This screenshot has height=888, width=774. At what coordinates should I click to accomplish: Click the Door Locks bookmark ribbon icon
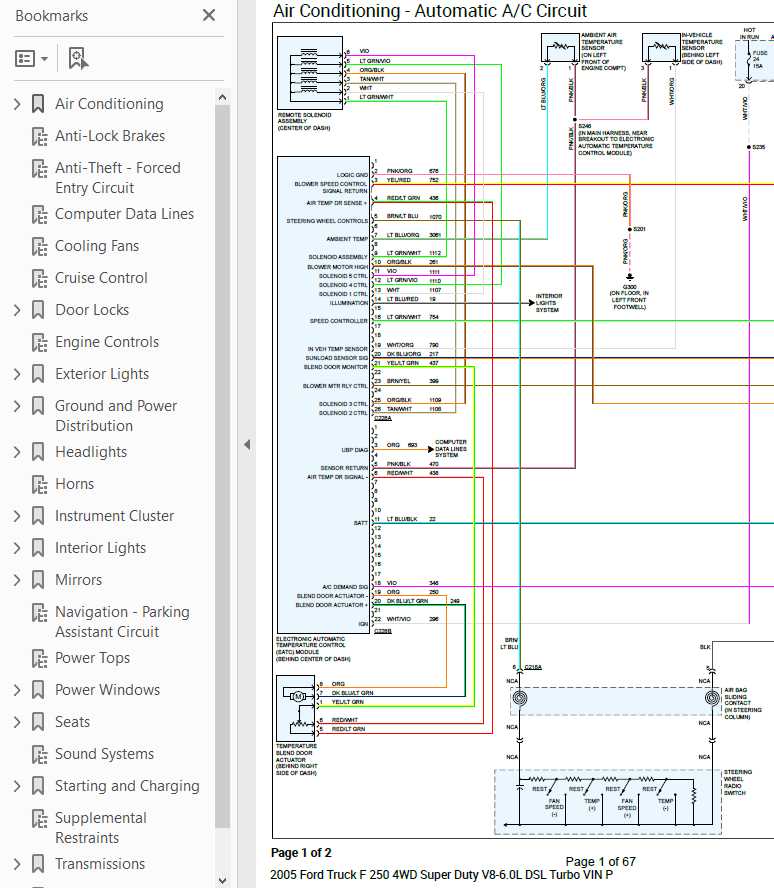coord(38,310)
